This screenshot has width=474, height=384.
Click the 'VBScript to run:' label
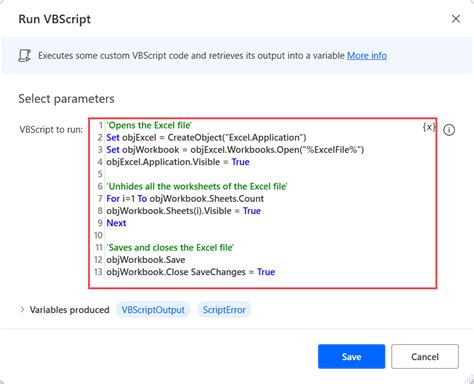point(51,130)
